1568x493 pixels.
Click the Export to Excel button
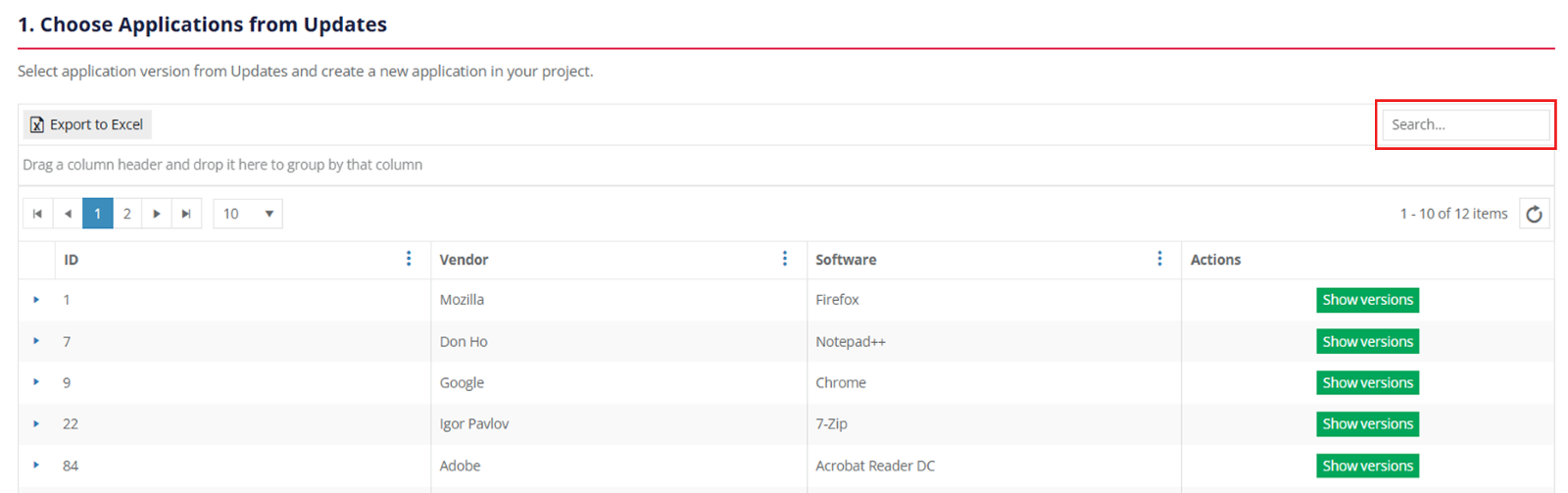point(87,124)
